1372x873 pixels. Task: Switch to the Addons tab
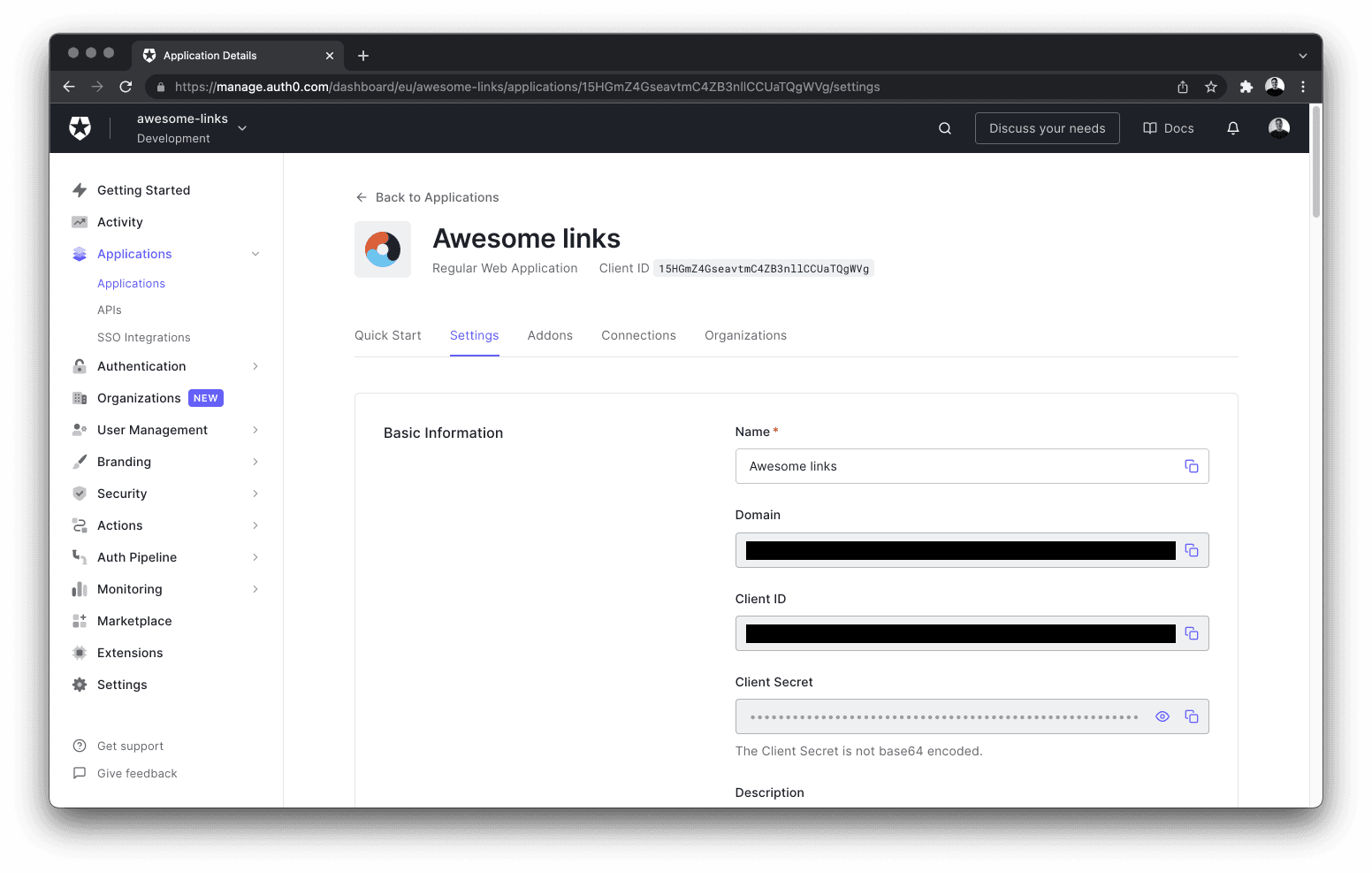click(x=550, y=335)
